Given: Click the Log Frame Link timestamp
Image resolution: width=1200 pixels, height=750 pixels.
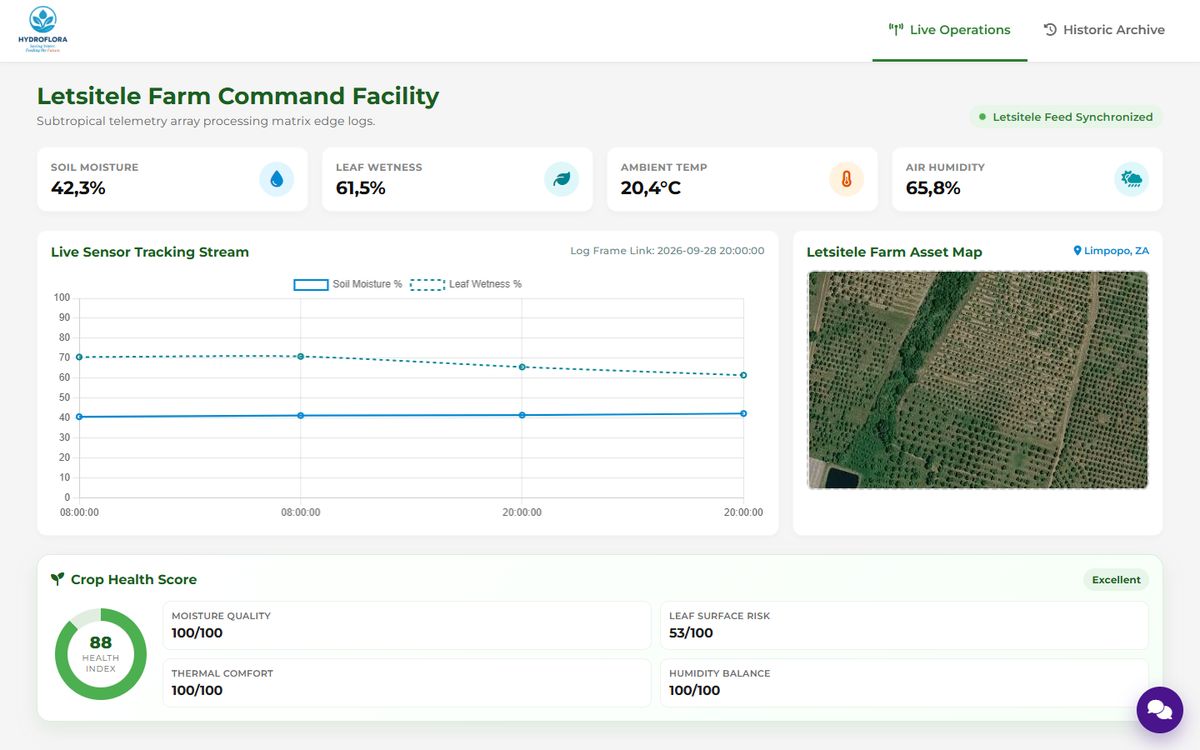Looking at the screenshot, I should pyautogui.click(x=667, y=251).
